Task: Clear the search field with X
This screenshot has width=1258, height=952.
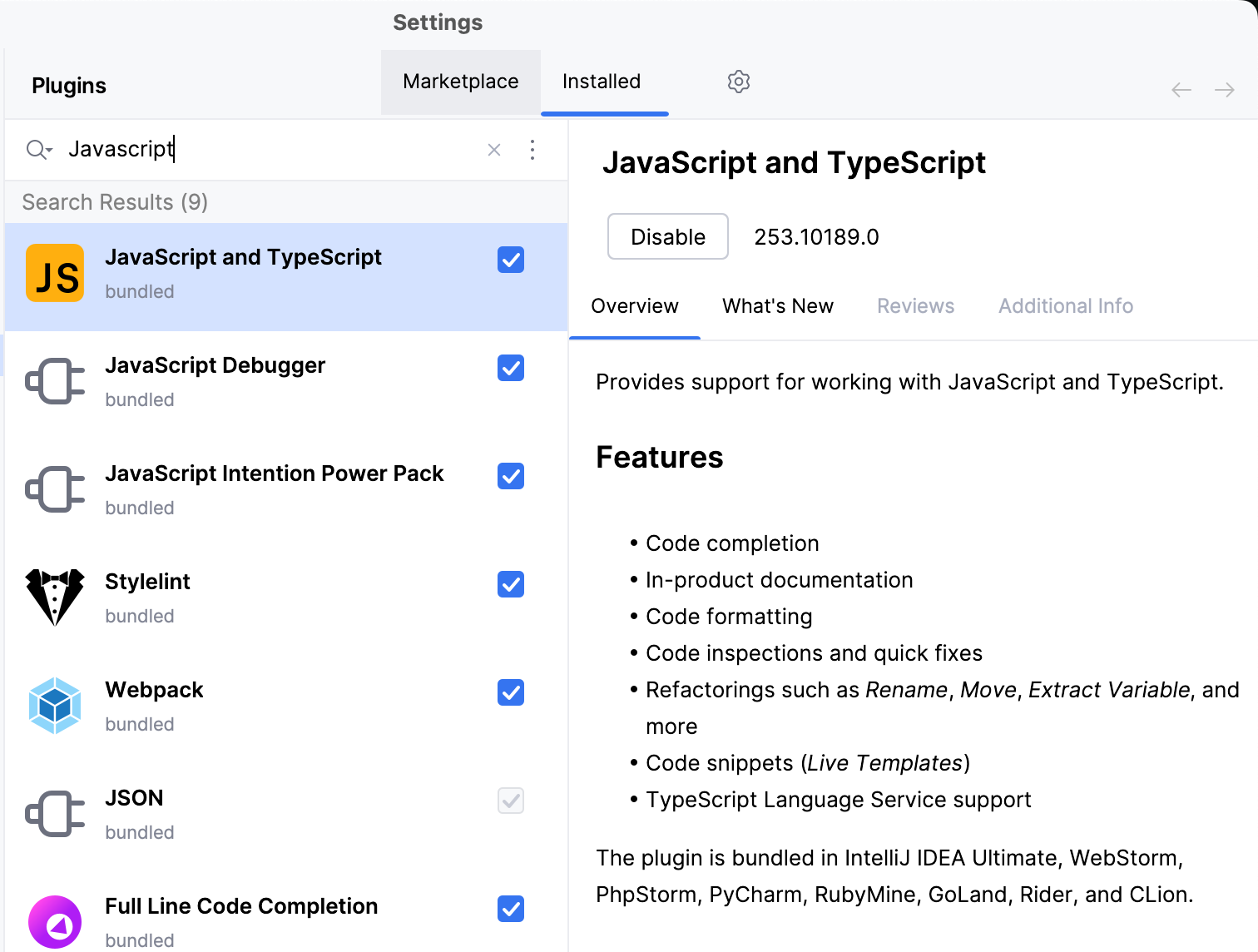Action: point(494,150)
